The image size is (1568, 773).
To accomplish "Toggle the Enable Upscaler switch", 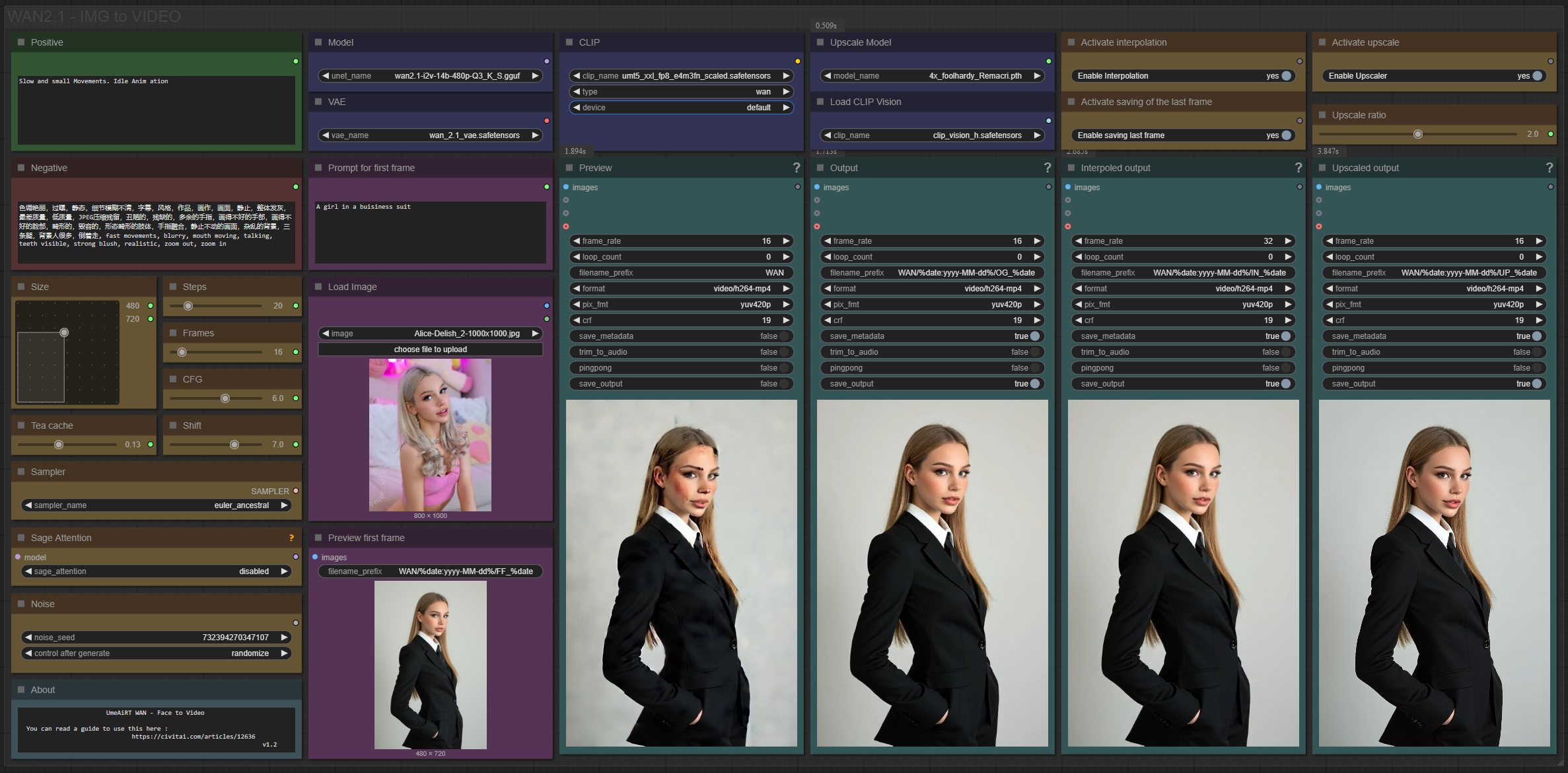I will tap(1536, 76).
